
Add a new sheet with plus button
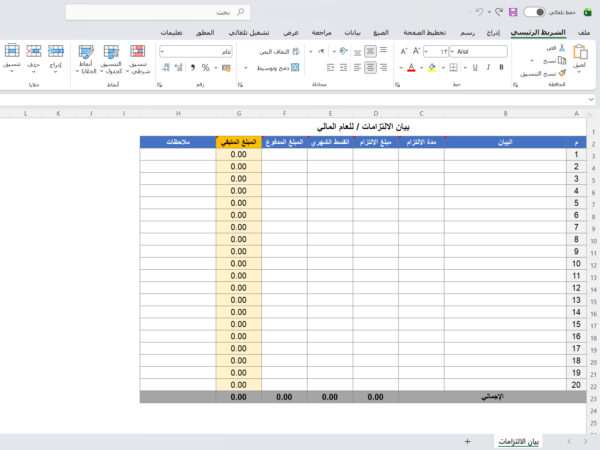467,440
